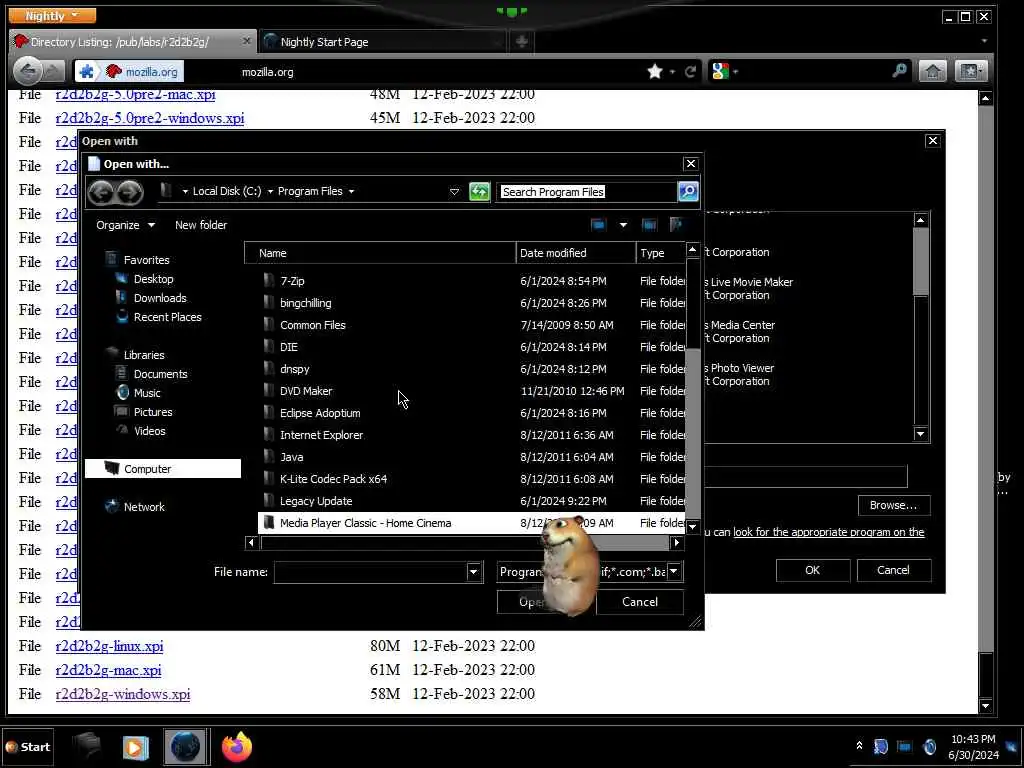This screenshot has width=1024, height=768.
Task: Click the file dialog back button
Action: tap(101, 192)
